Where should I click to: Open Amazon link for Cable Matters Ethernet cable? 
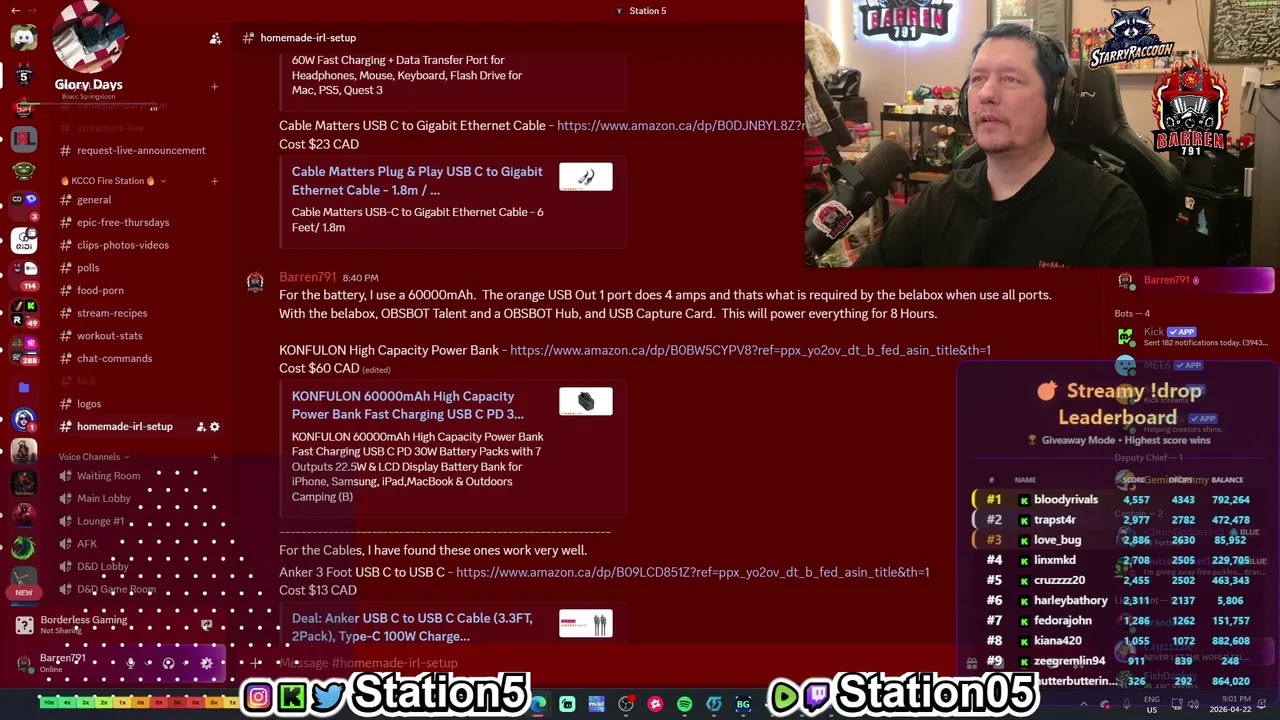tap(680, 126)
